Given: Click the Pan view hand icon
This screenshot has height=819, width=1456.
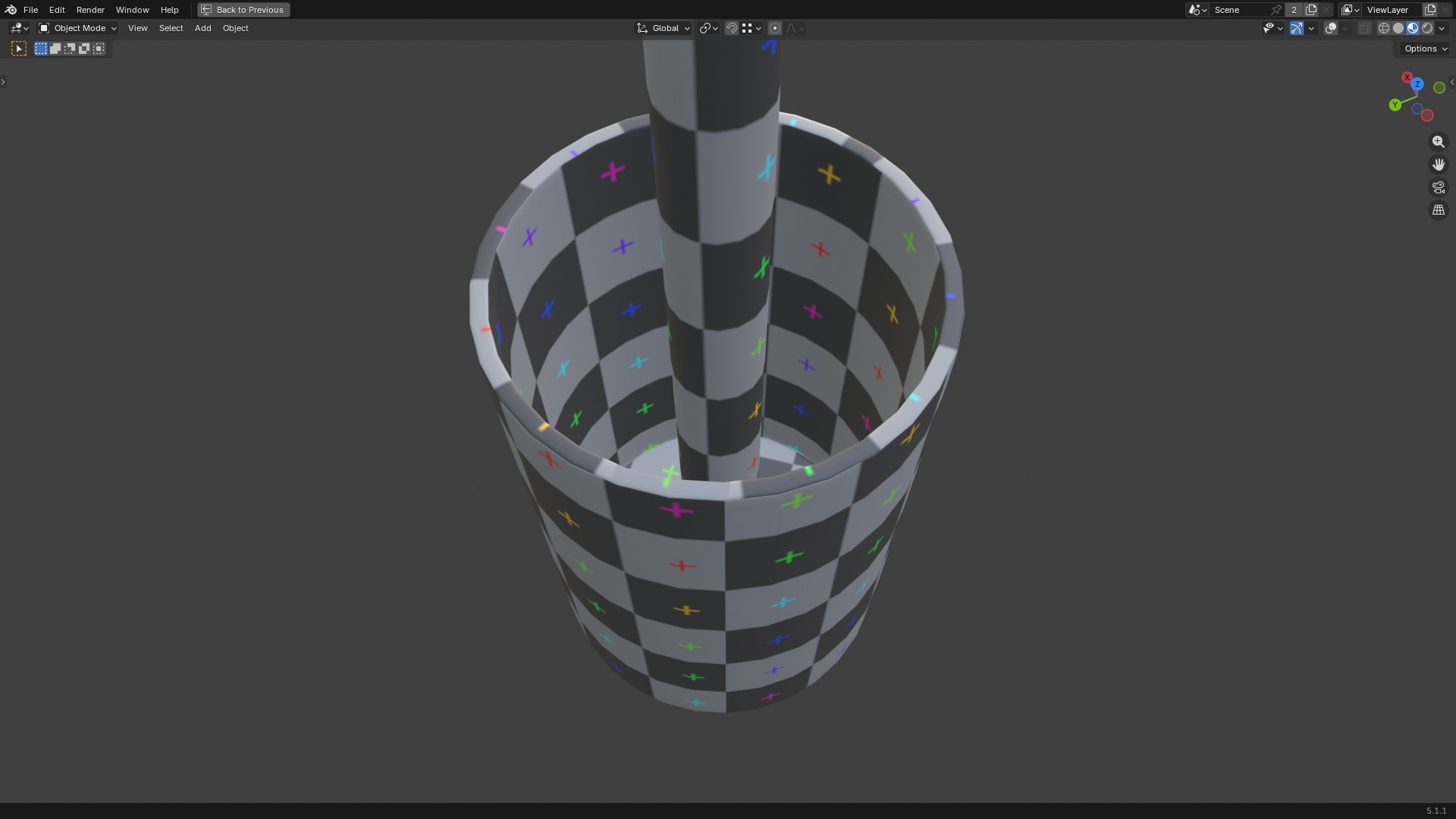Looking at the screenshot, I should click(x=1439, y=165).
